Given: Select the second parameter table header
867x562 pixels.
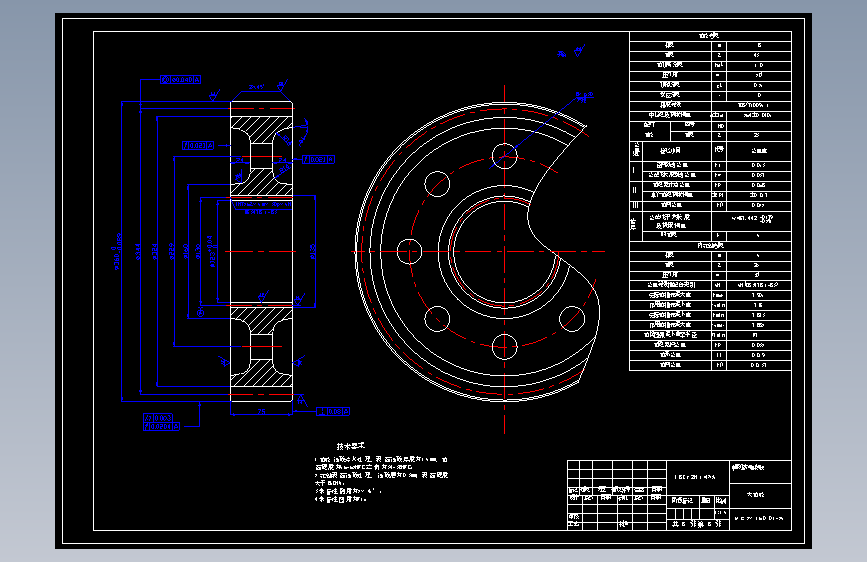Looking at the screenshot, I should (x=710, y=245).
